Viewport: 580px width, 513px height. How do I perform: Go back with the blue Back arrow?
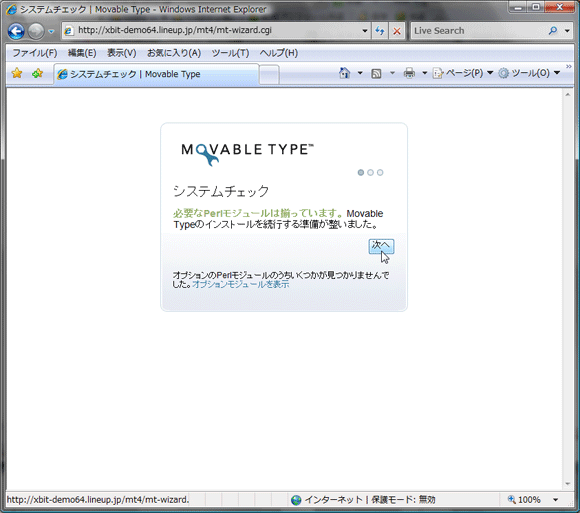[x=16, y=31]
